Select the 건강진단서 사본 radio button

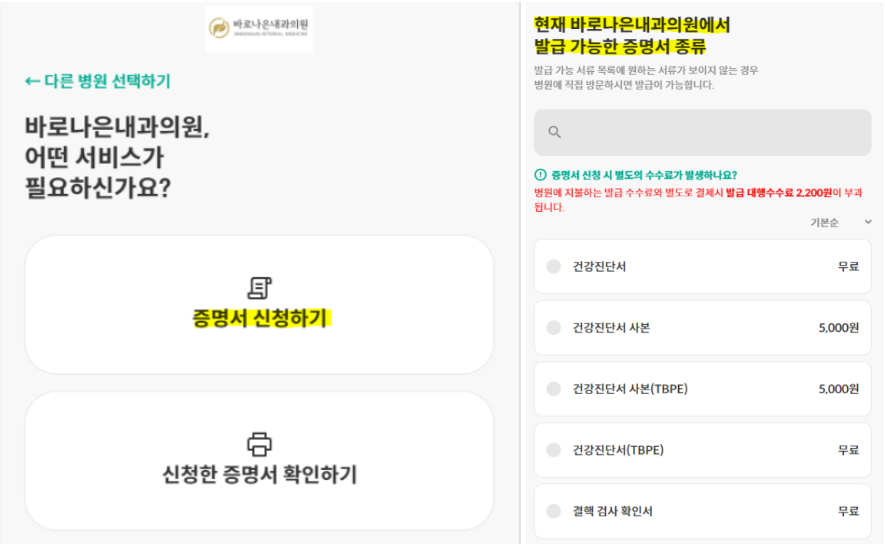[554, 327]
